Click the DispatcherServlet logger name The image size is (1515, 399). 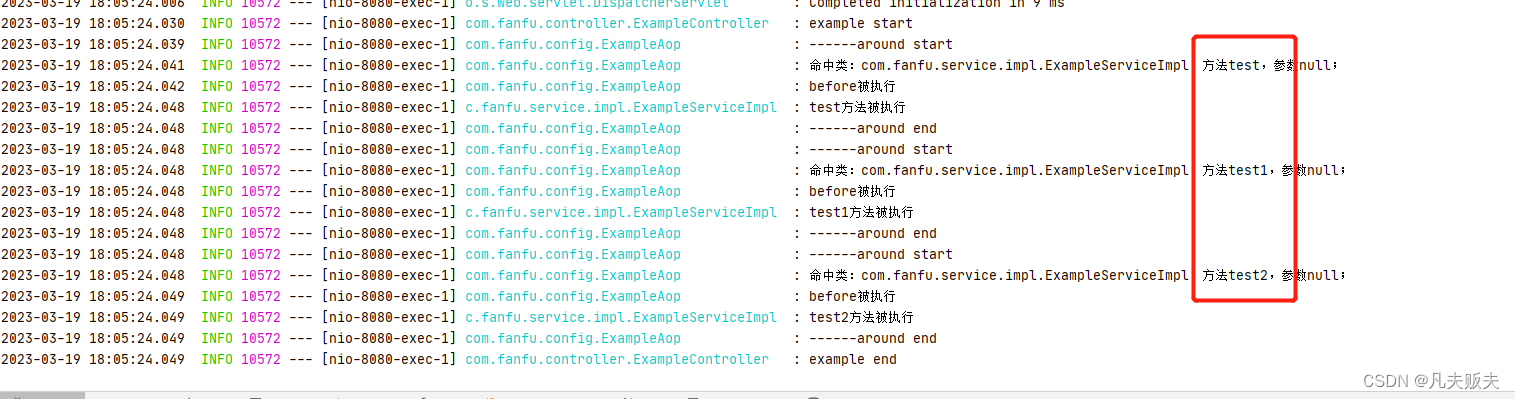click(x=597, y=4)
